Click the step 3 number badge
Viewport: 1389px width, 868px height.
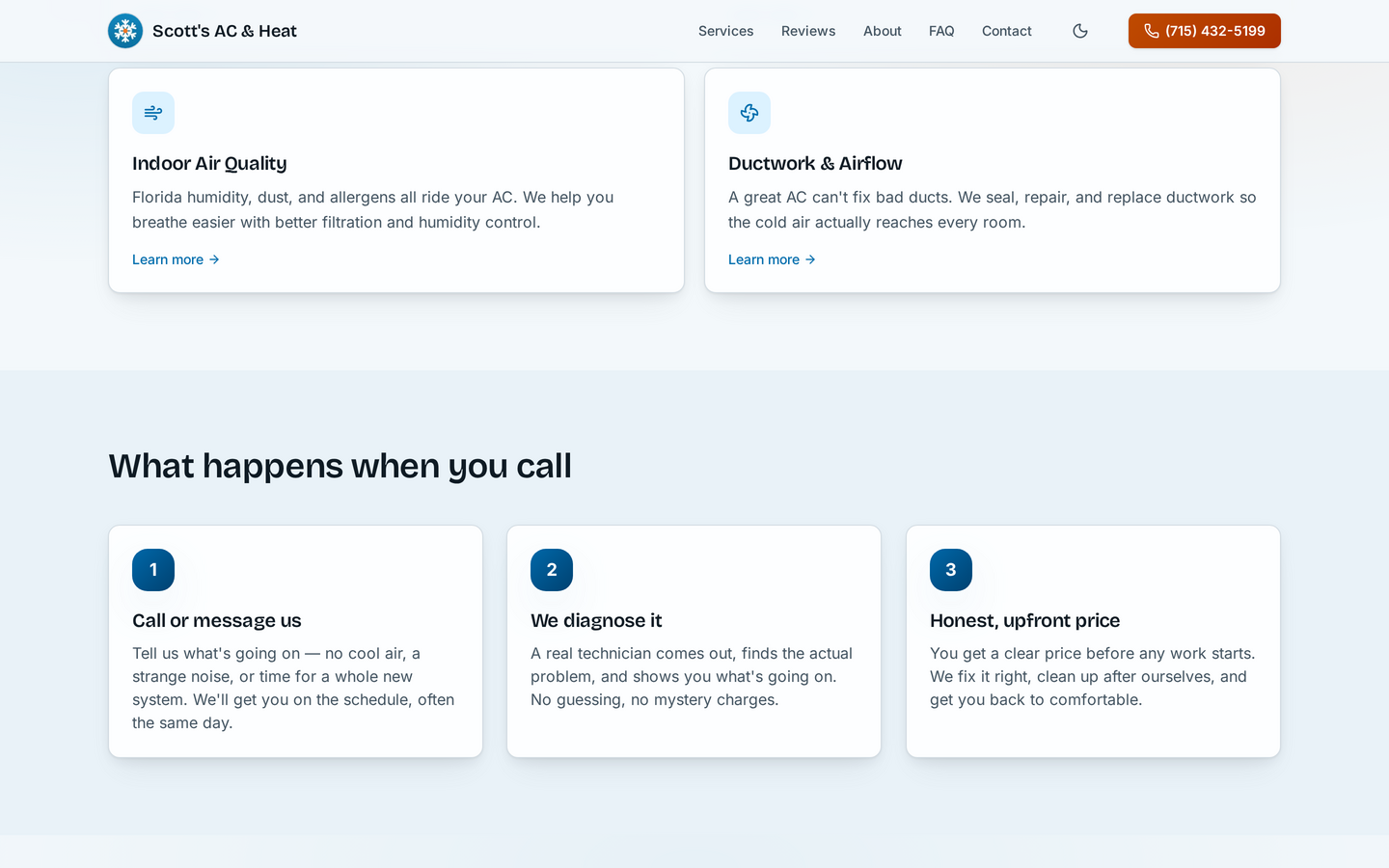pos(951,570)
